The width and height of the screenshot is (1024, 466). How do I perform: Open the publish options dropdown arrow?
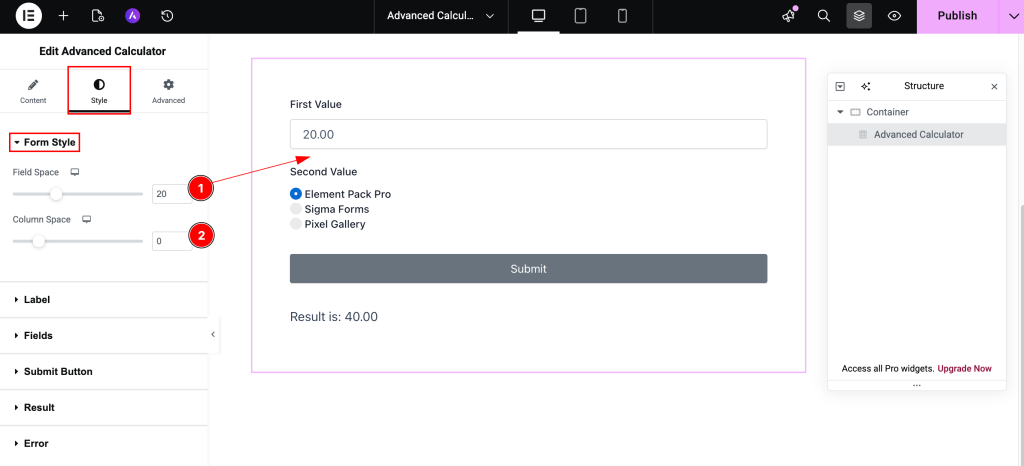pyautogui.click(x=1010, y=16)
